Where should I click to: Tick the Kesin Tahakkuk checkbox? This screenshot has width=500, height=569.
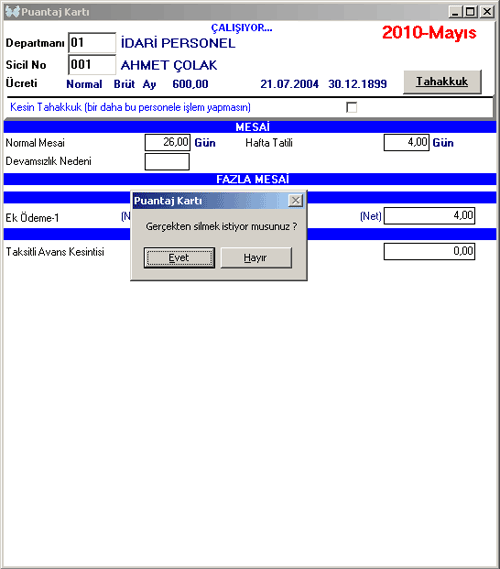point(351,107)
